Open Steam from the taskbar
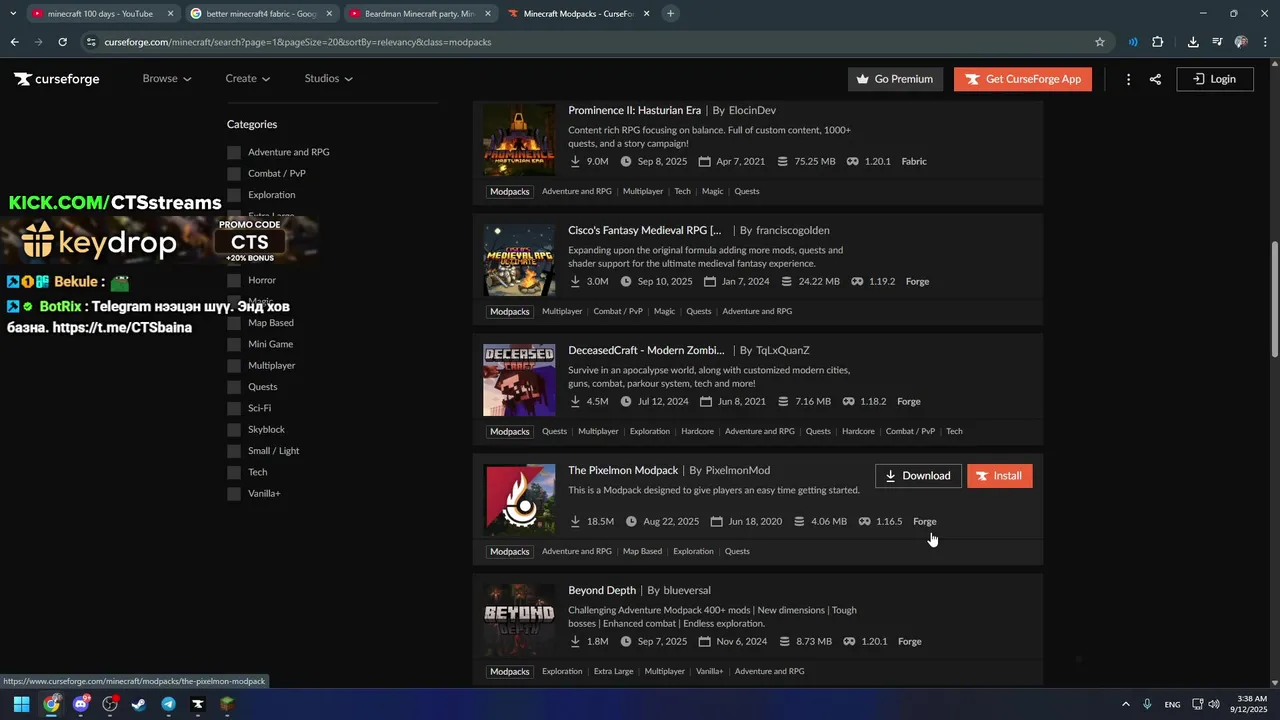The image size is (1280, 720). pyautogui.click(x=139, y=704)
